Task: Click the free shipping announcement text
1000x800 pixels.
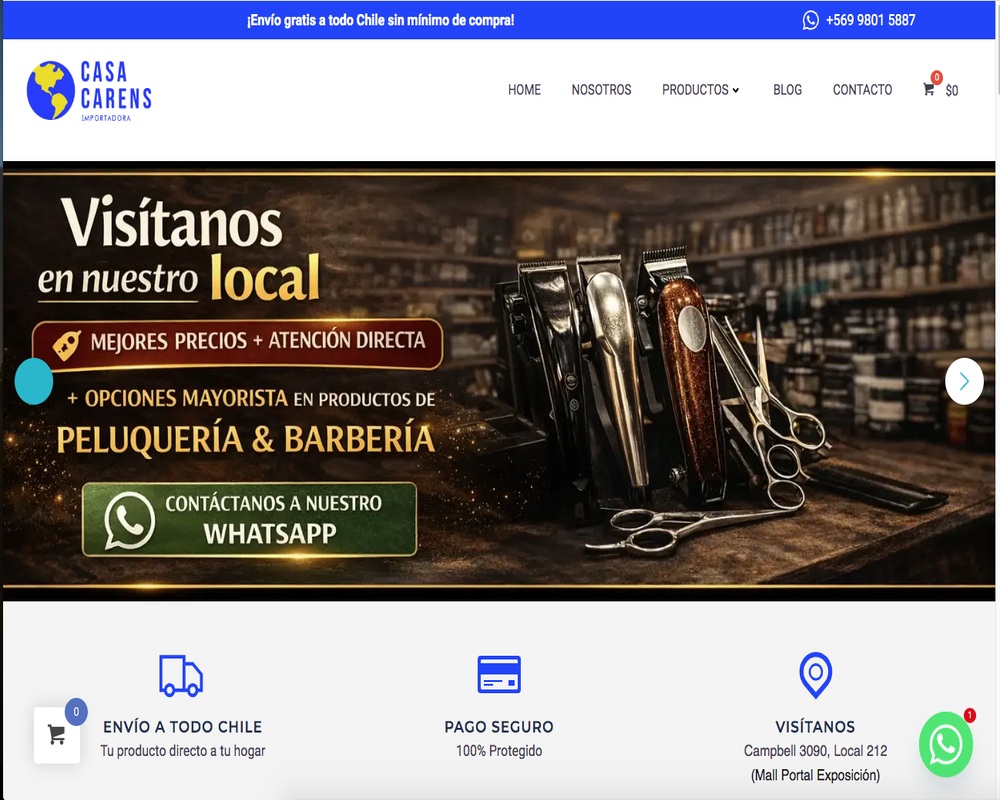Action: [381, 20]
